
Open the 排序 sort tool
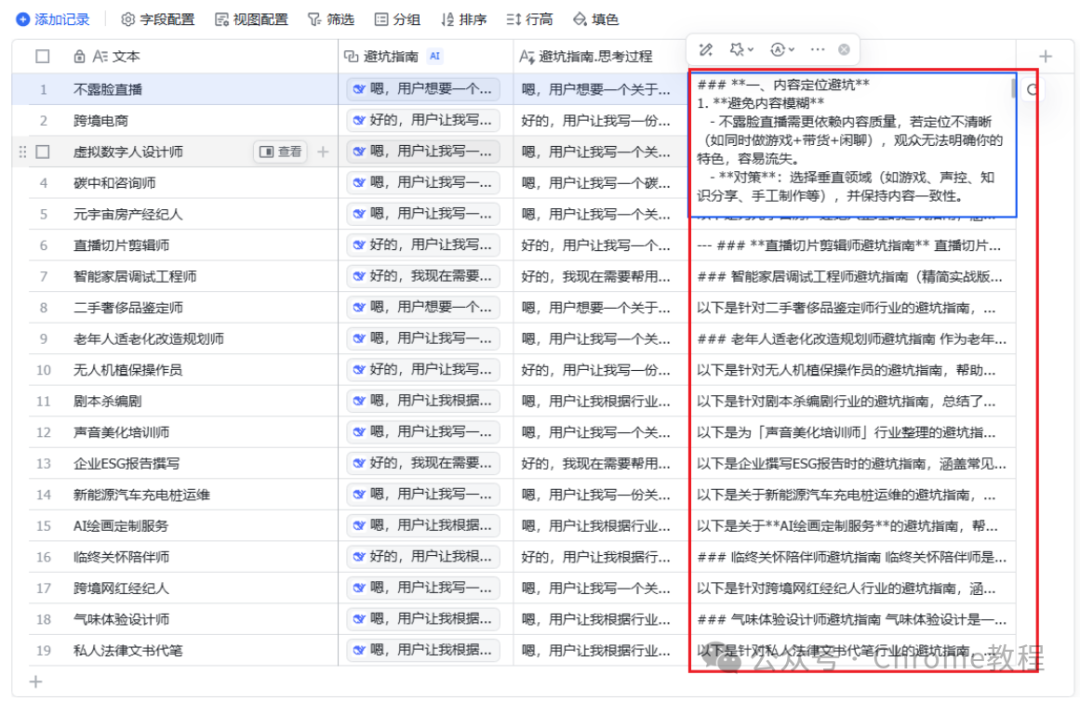[x=464, y=19]
